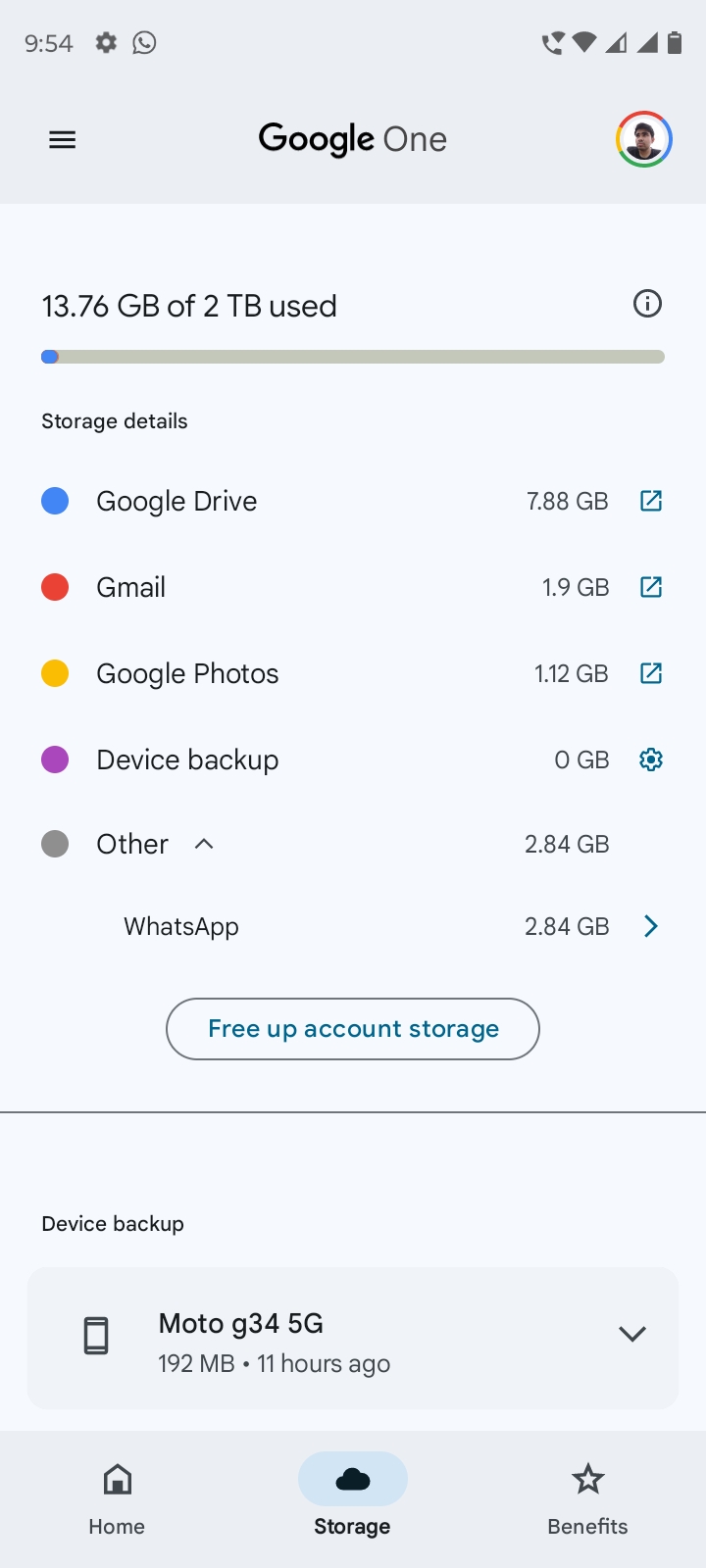Tap the WhatsApp status bar icon
The image size is (706, 1568).
[x=144, y=42]
